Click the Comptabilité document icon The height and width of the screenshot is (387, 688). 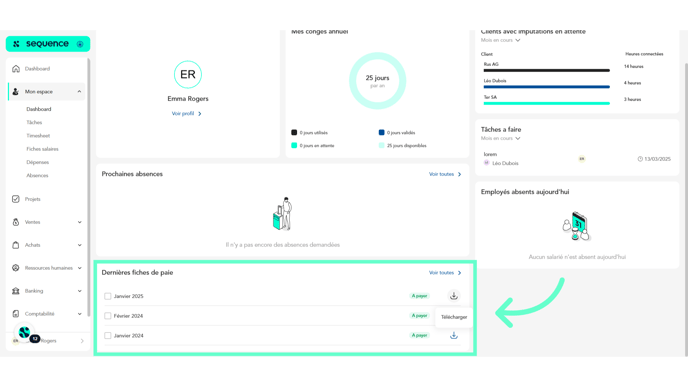click(x=16, y=314)
